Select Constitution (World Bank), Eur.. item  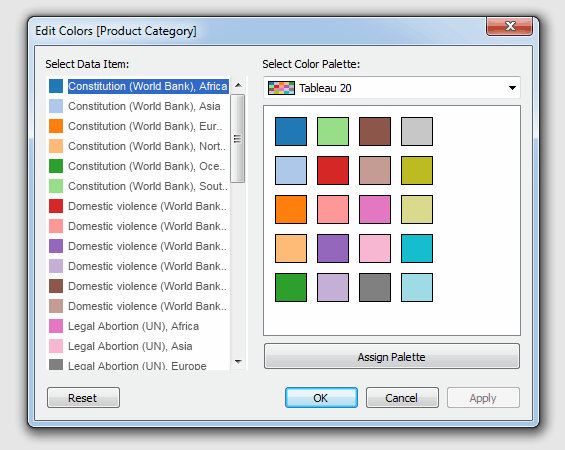coord(138,126)
